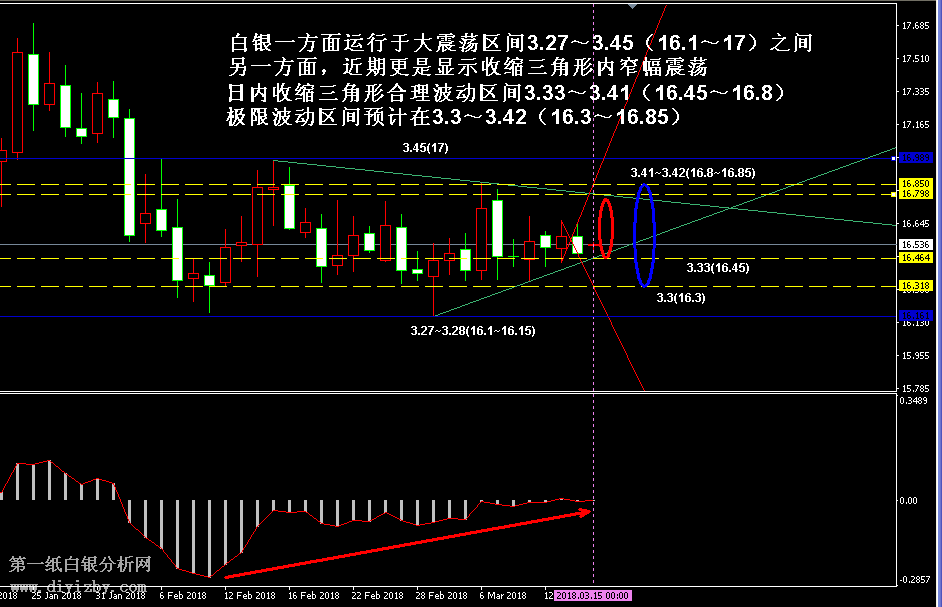
Task: Click the 16.536 current price label
Action: tap(915, 244)
